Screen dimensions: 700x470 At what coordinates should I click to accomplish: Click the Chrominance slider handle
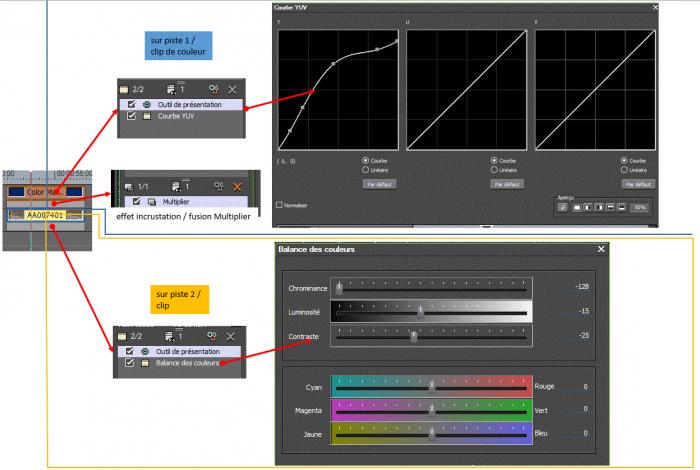click(339, 288)
